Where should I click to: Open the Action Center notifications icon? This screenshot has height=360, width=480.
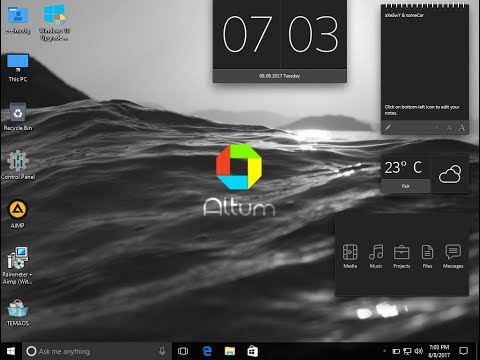pos(463,351)
